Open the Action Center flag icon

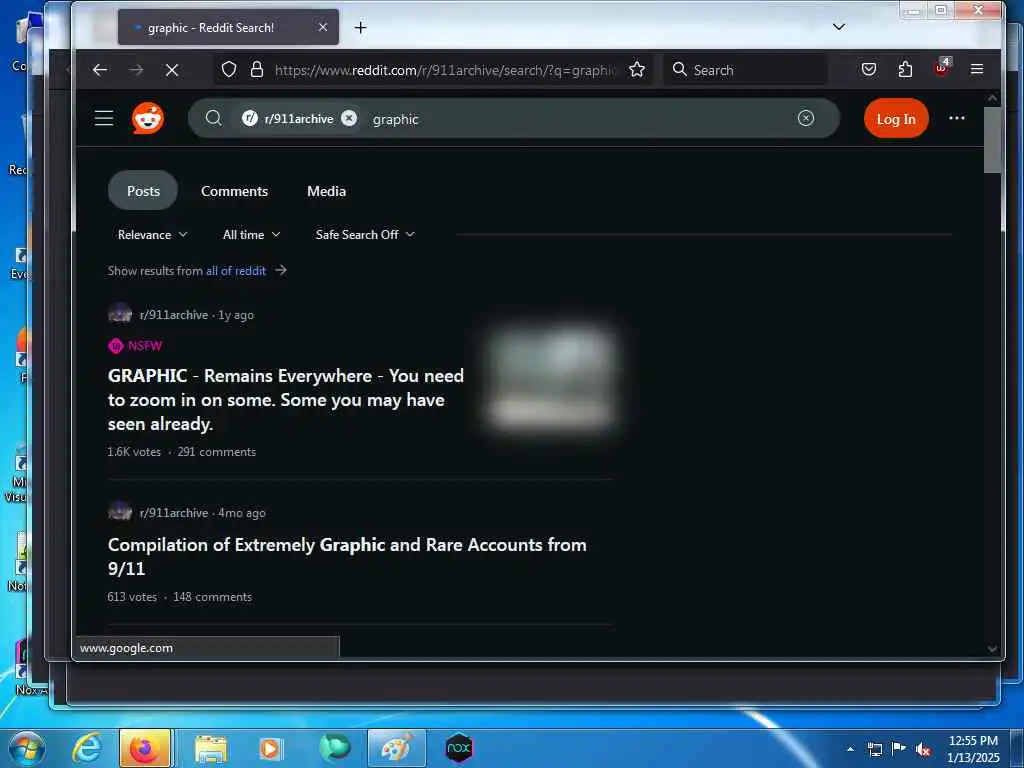[x=898, y=749]
